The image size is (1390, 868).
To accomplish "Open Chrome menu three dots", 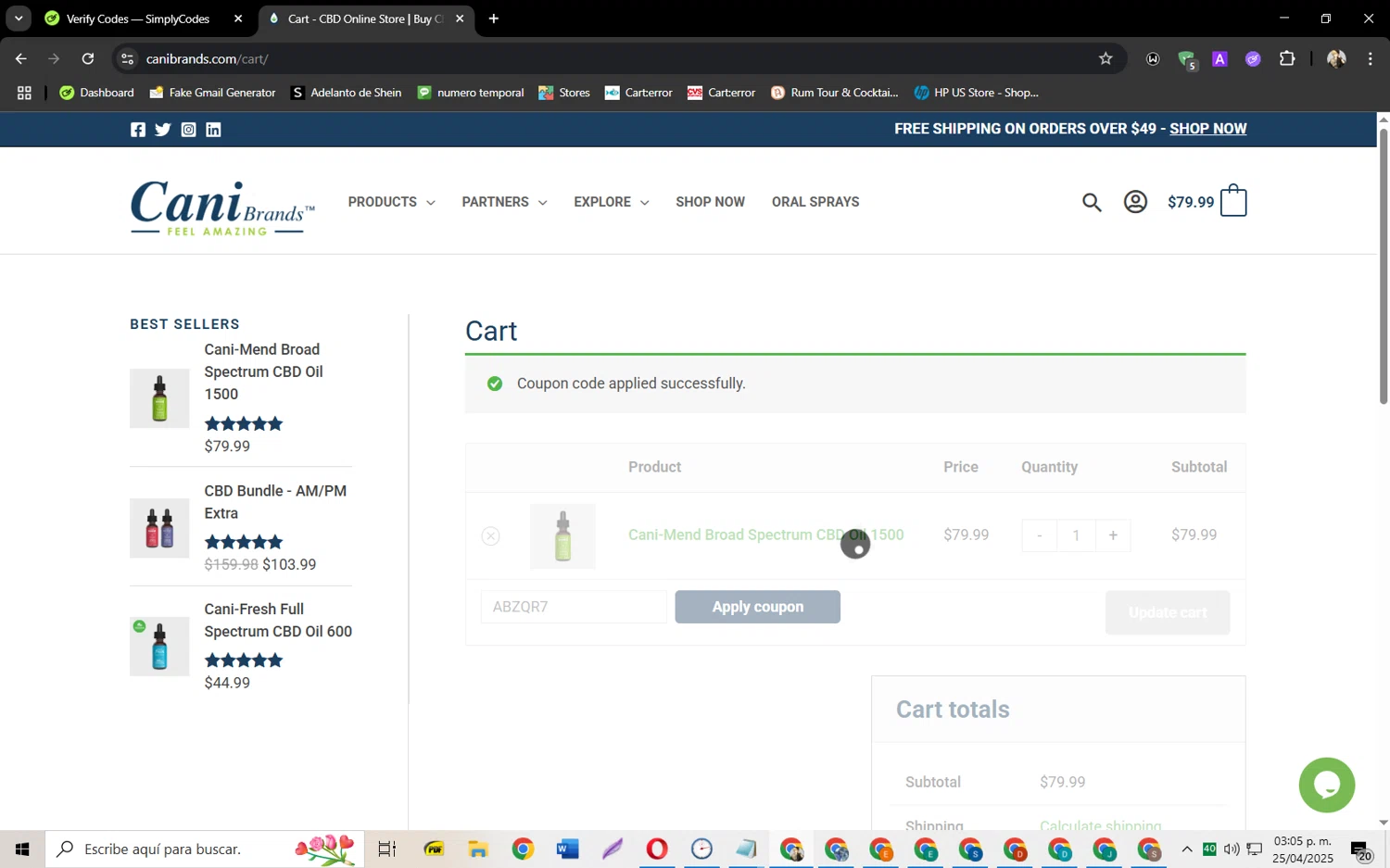I will [1371, 58].
